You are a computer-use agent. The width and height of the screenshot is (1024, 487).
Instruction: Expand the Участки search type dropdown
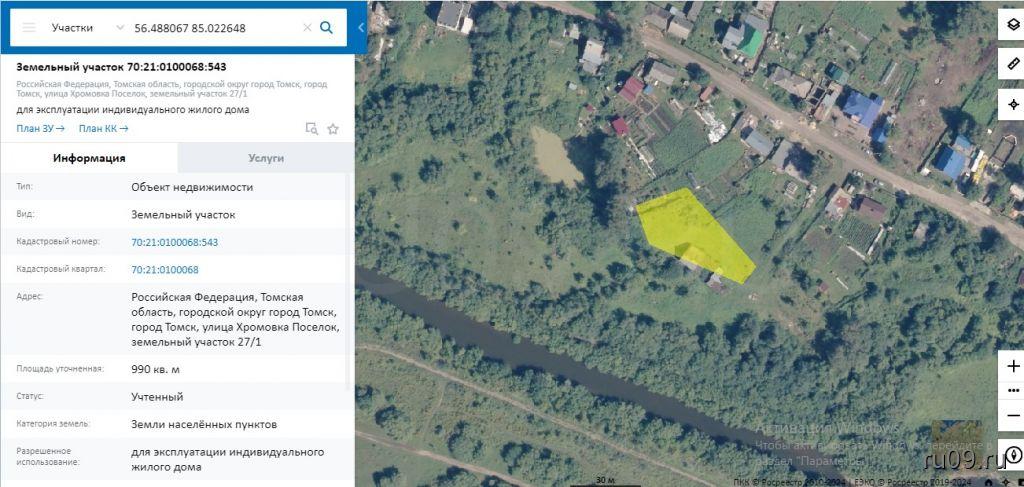[120, 28]
